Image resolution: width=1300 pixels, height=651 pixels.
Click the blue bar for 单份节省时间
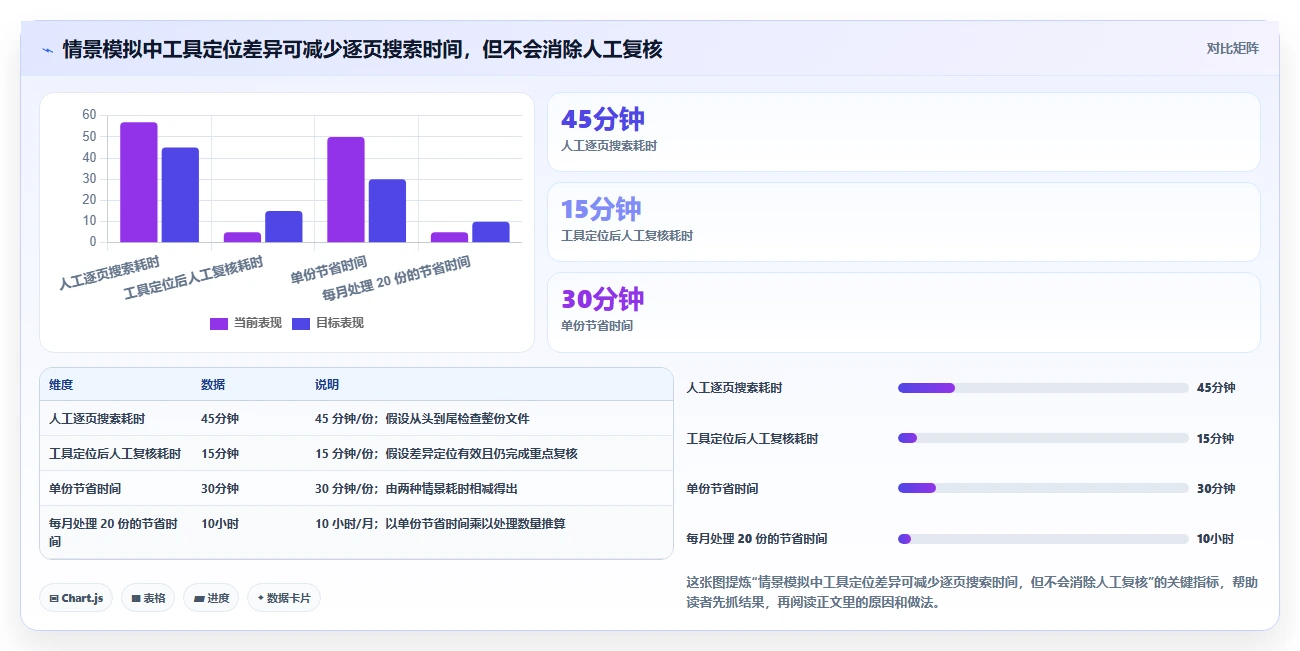(387, 210)
